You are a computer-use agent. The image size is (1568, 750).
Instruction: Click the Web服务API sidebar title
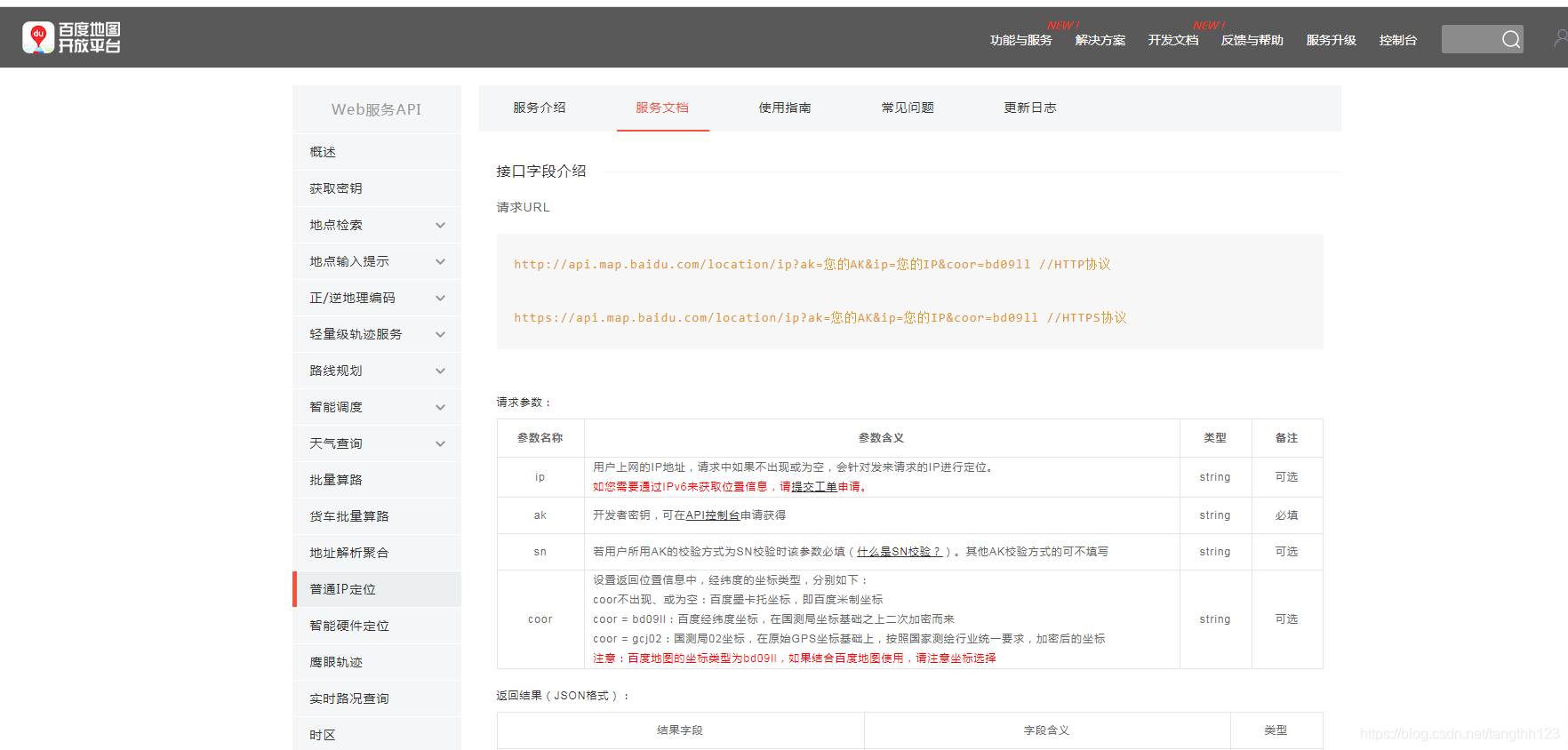point(377,109)
